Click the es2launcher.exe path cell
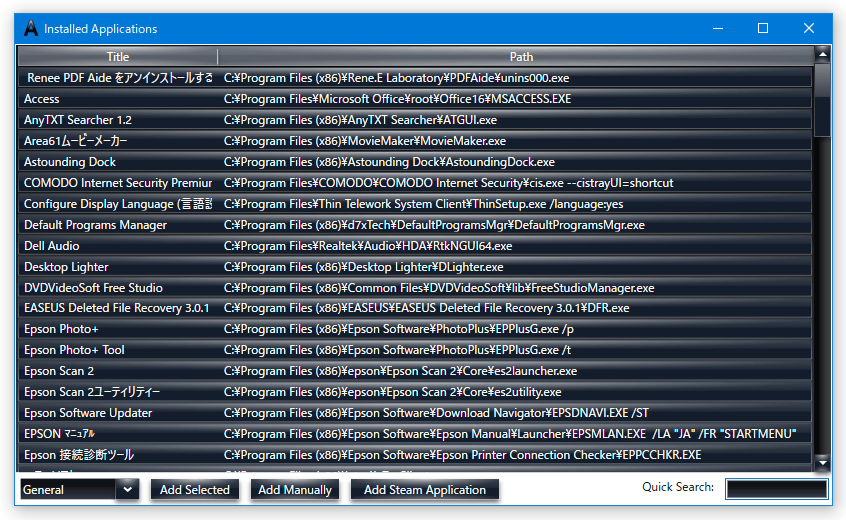 (x=400, y=371)
